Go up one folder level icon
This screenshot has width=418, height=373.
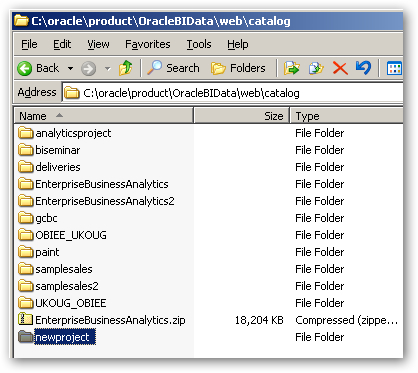point(126,68)
